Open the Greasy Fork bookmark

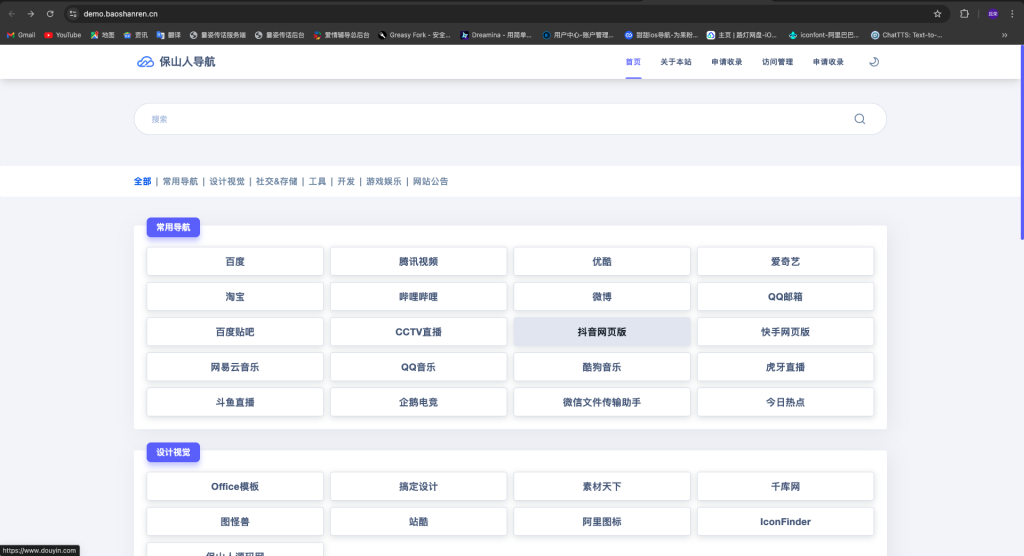click(x=415, y=35)
